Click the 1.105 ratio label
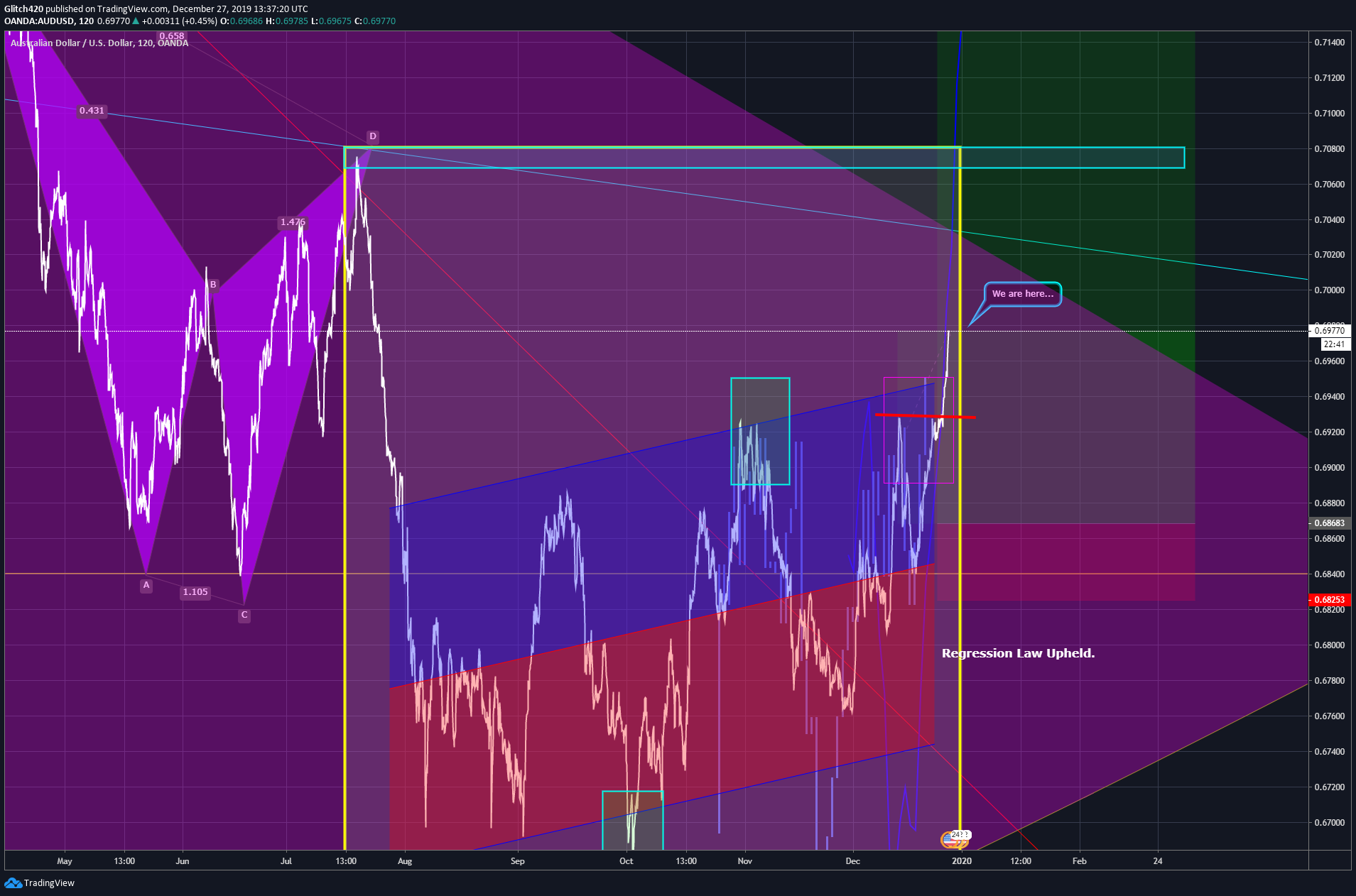Screen dimensions: 1356x896 pos(195,592)
